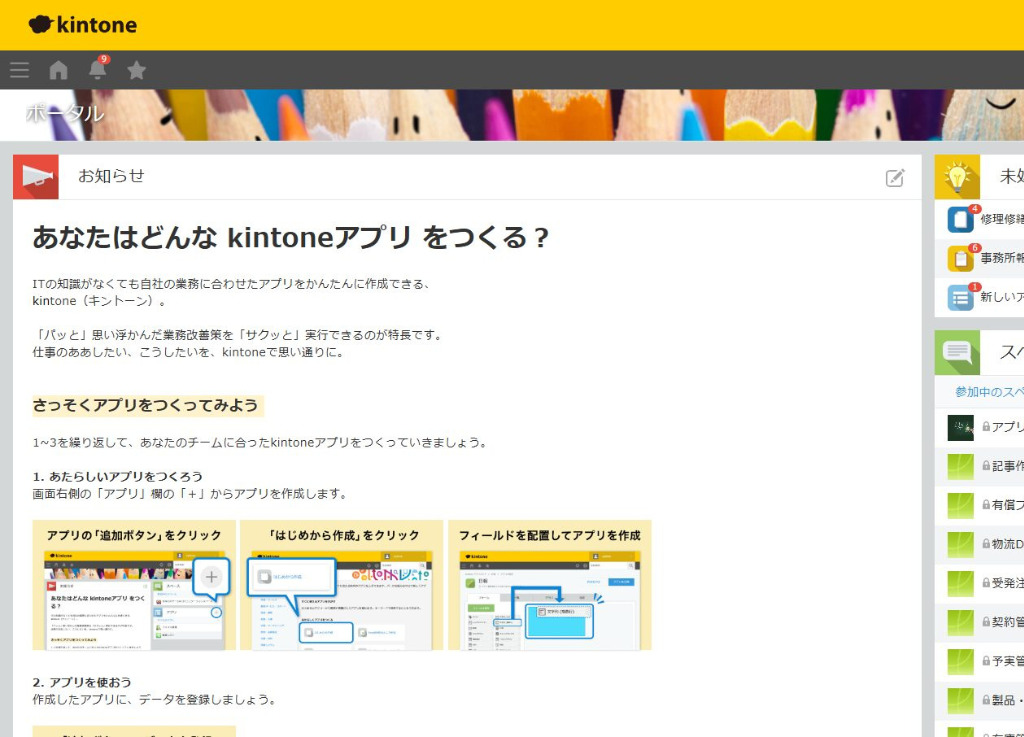Click the green icon beside 契約管 space

coord(961,623)
